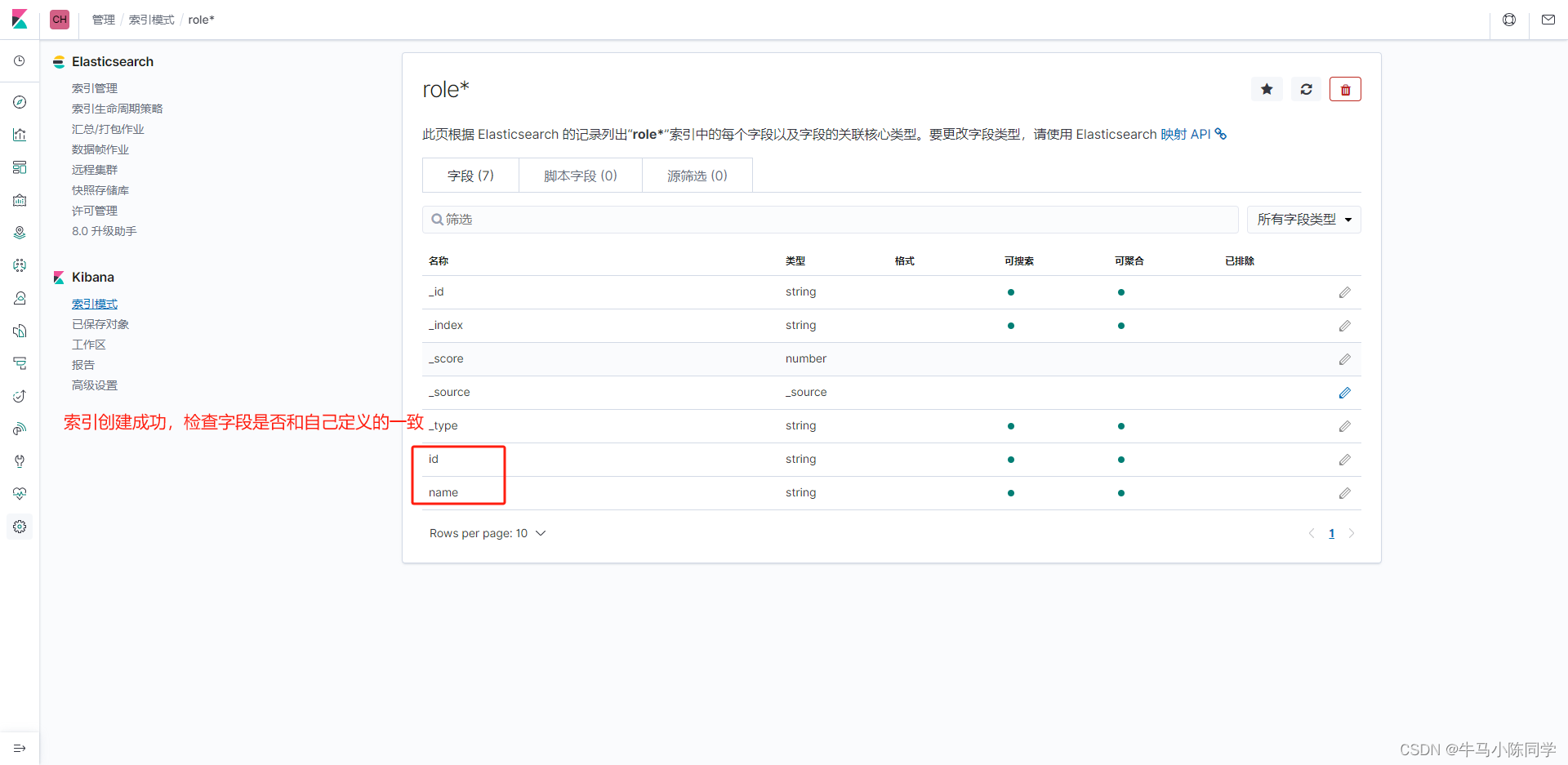The image size is (1568, 765).
Task: Refresh the field list button
Action: tap(1306, 89)
